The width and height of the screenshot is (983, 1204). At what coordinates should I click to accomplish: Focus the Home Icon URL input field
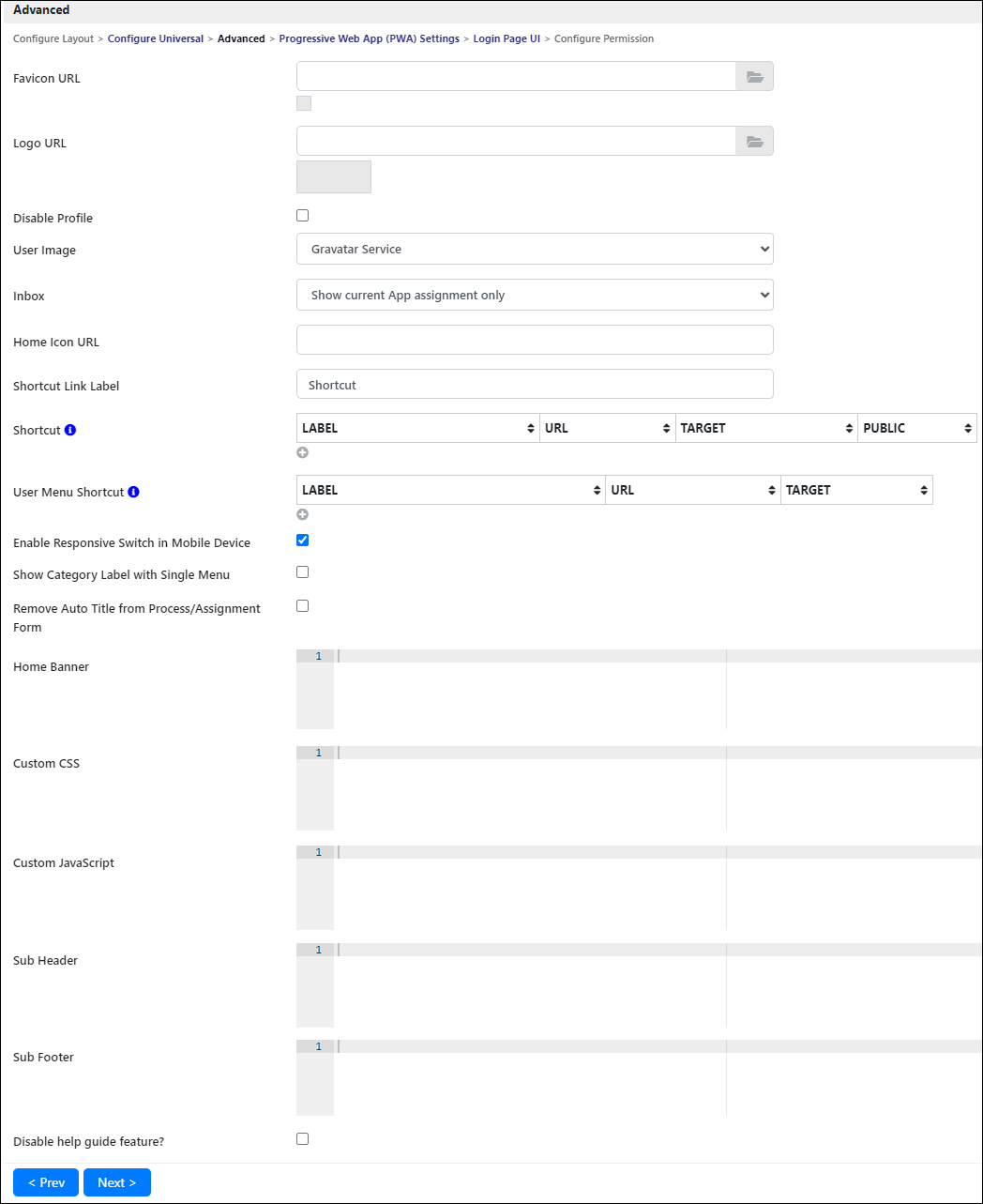[535, 340]
